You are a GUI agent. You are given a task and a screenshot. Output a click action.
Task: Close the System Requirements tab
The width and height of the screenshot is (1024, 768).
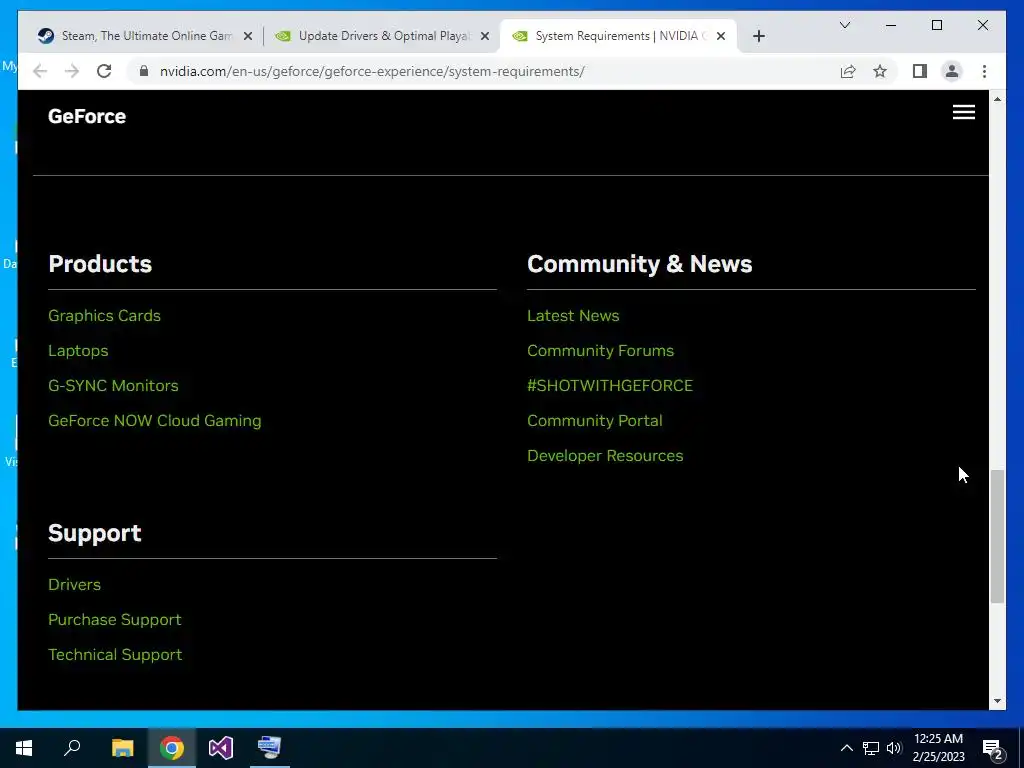(x=720, y=36)
